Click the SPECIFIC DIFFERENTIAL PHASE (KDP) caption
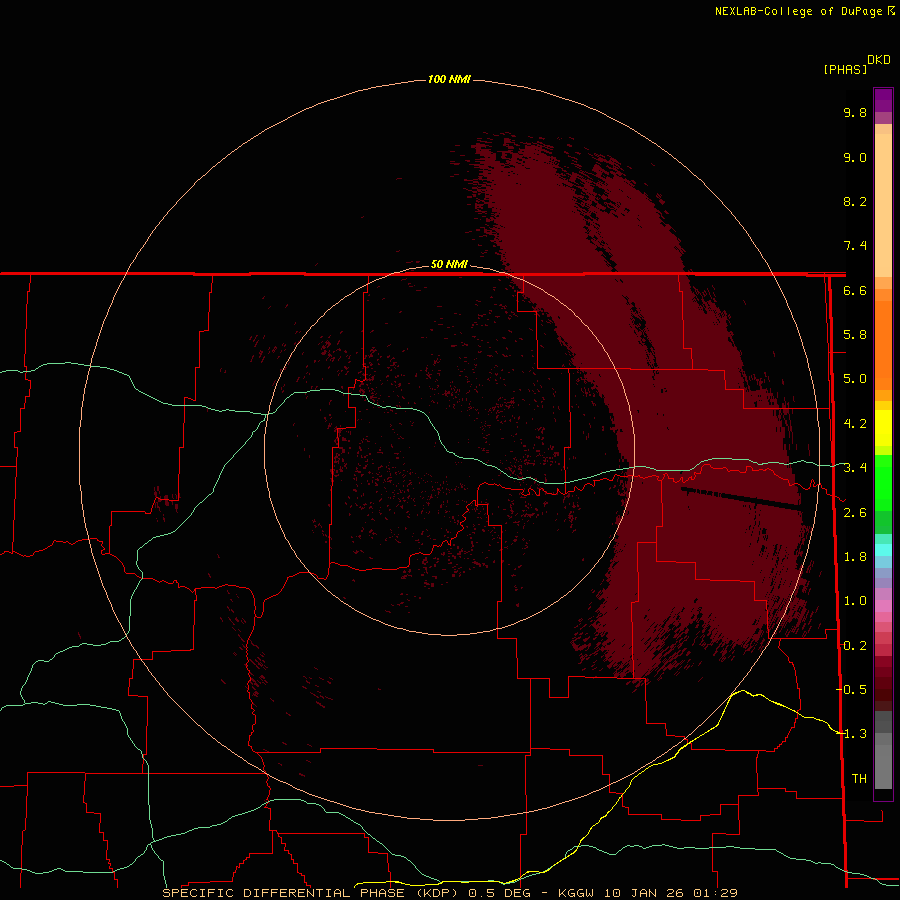 [x=310, y=893]
